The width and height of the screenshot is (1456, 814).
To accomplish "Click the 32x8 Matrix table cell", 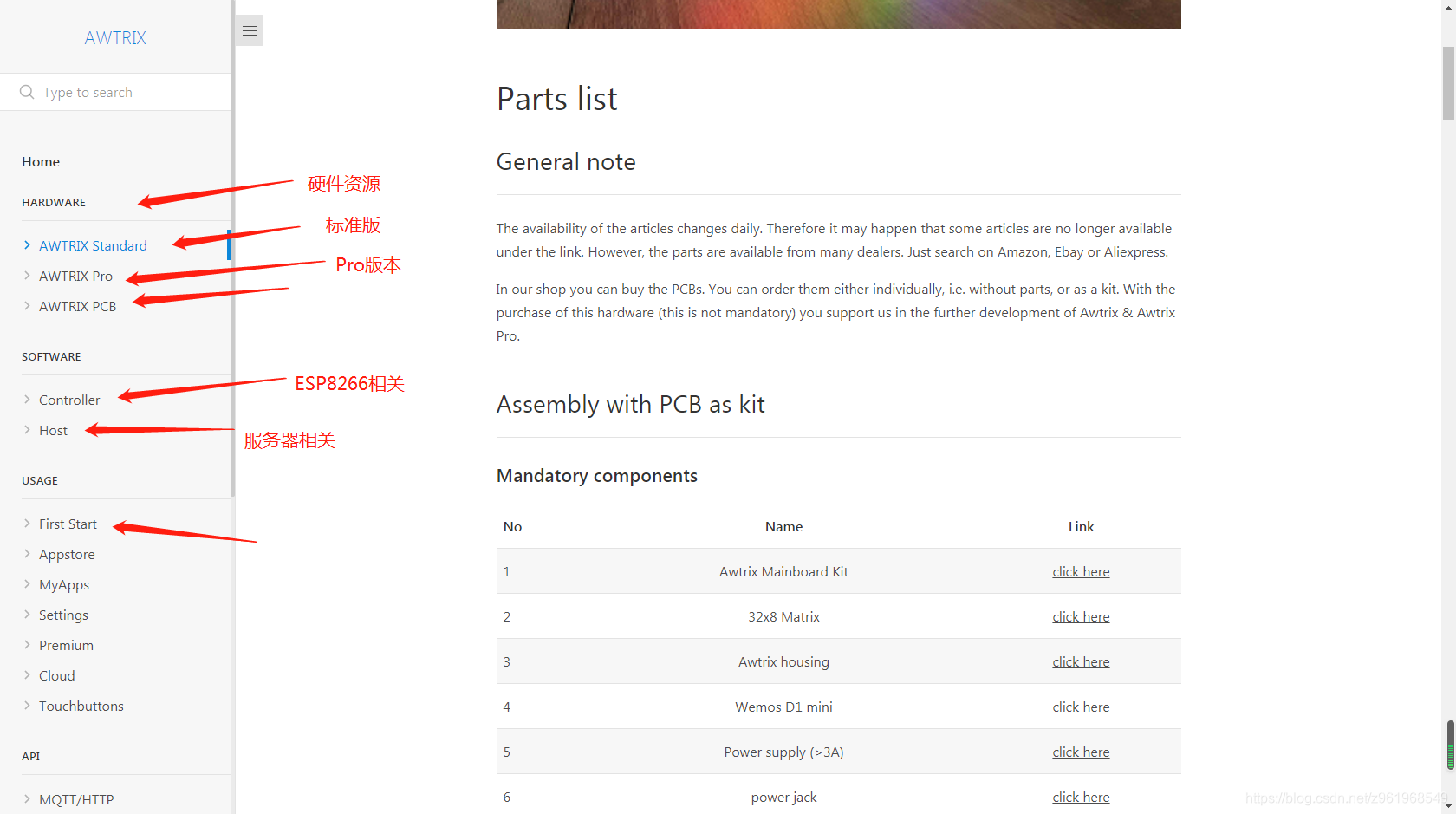I will [x=783, y=616].
